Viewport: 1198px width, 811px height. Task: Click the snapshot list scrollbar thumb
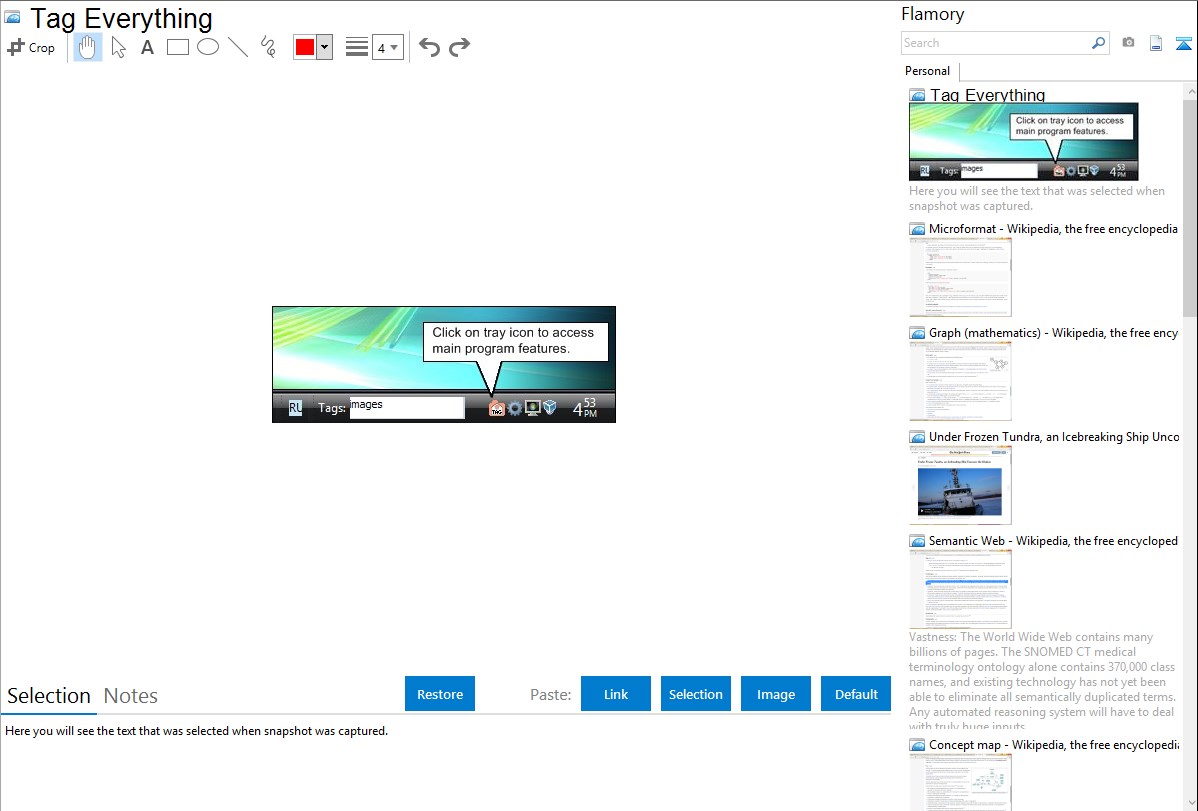(1190, 208)
